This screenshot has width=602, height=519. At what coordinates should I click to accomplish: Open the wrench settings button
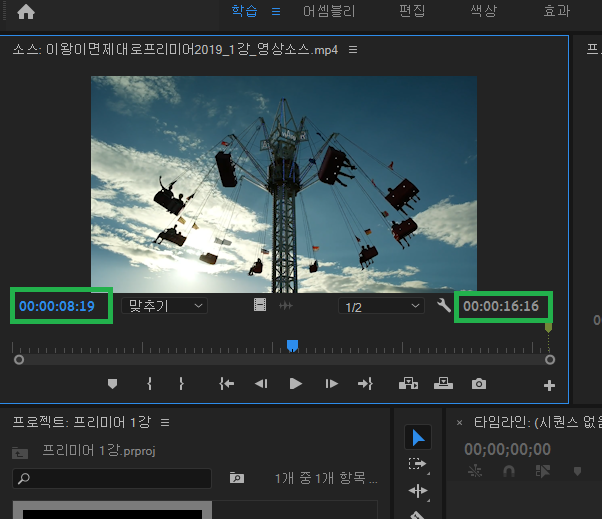coord(444,306)
